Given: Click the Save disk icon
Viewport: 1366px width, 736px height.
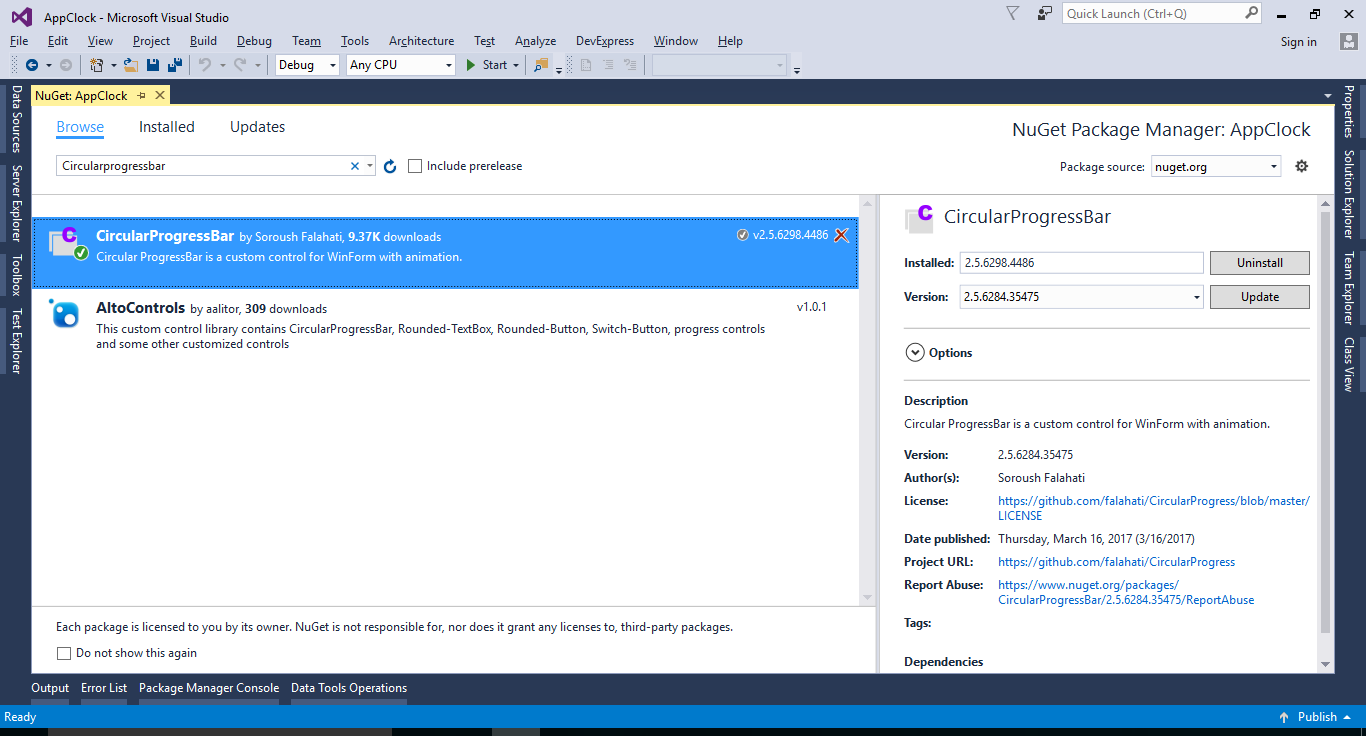Looking at the screenshot, I should point(153,65).
